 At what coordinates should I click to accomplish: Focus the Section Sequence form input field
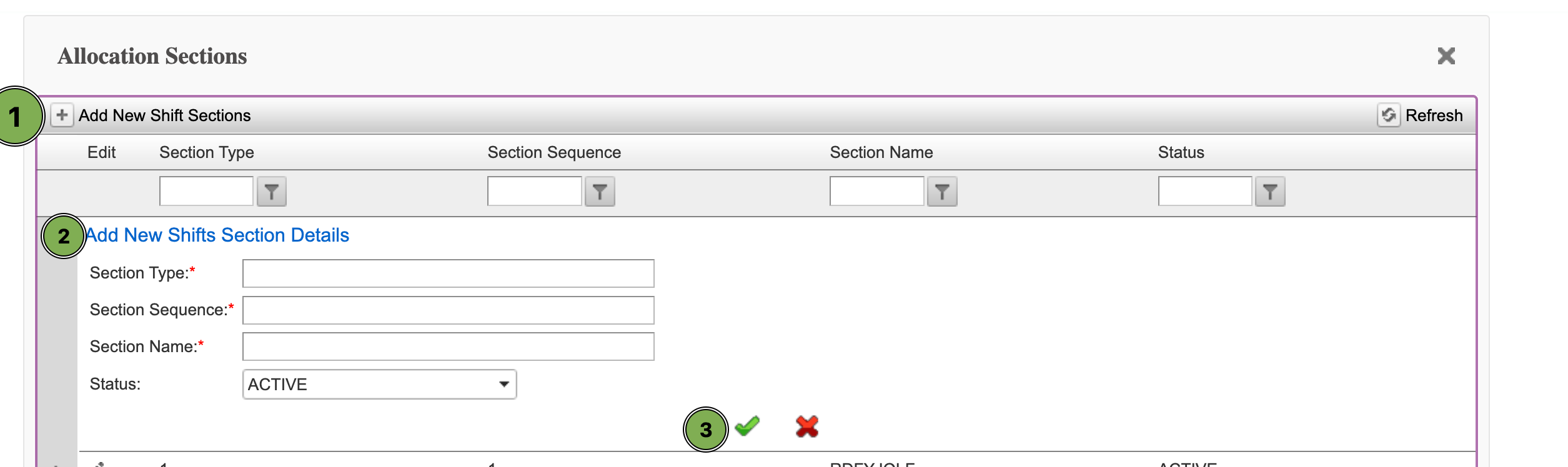[x=448, y=310]
